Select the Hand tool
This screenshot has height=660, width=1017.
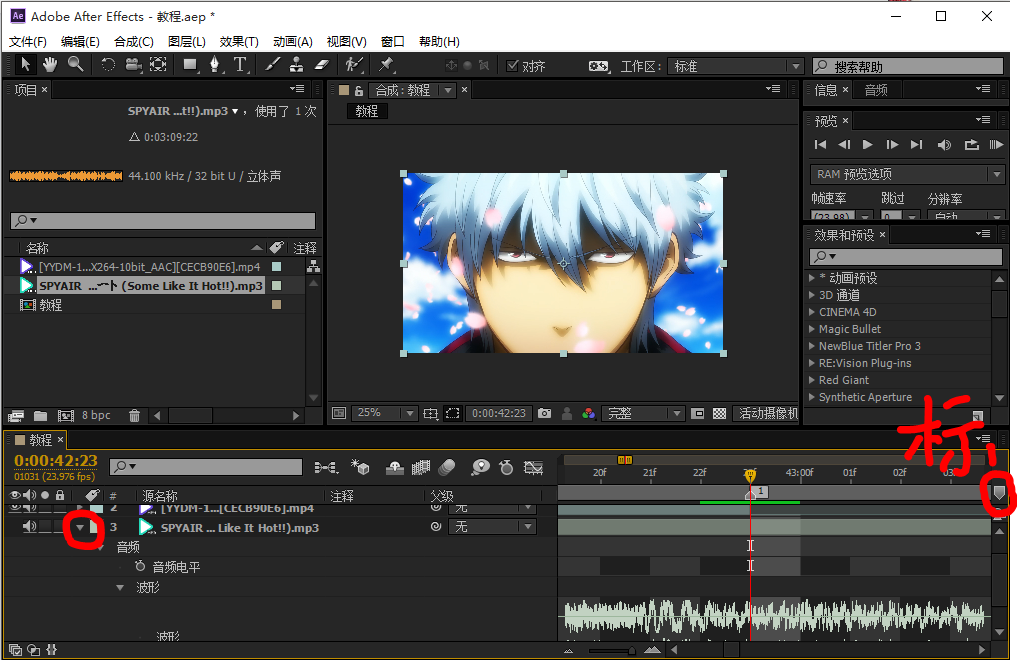50,64
